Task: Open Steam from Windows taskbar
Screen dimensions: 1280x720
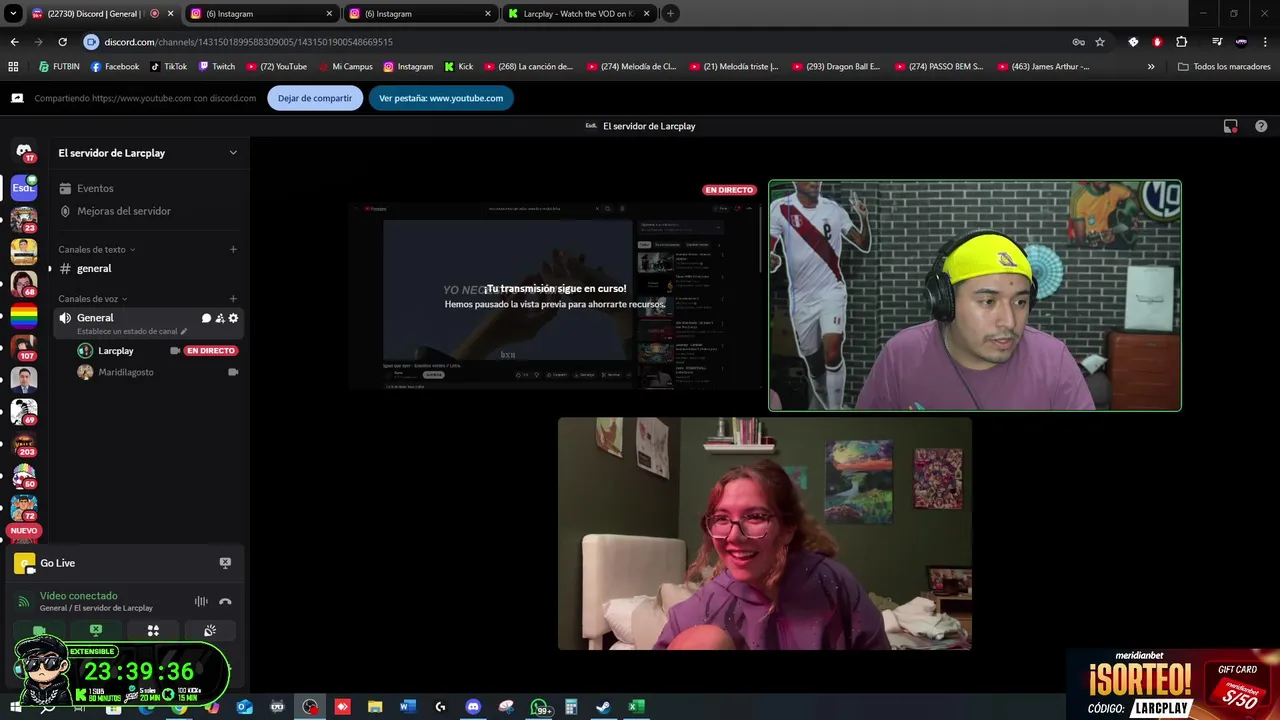Action: click(604, 707)
